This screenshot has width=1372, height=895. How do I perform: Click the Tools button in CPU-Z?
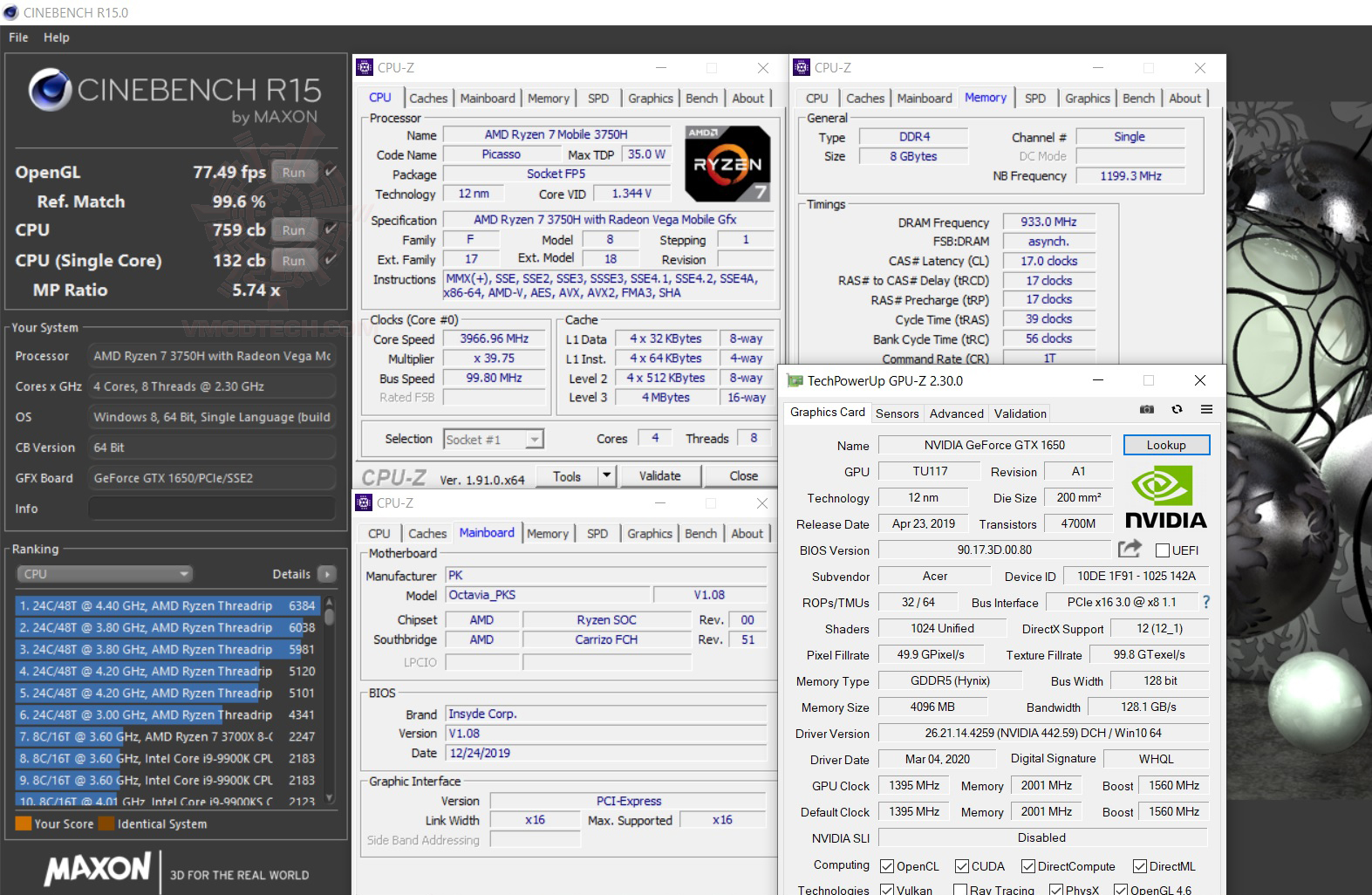[567, 475]
